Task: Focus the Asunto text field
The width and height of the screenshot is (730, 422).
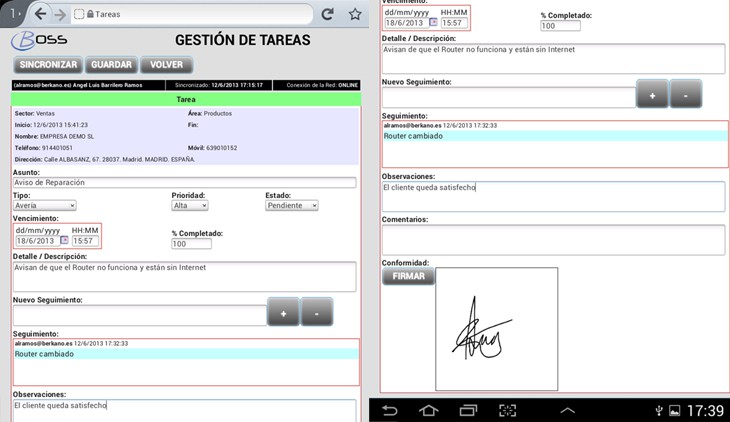Action: click(x=184, y=183)
